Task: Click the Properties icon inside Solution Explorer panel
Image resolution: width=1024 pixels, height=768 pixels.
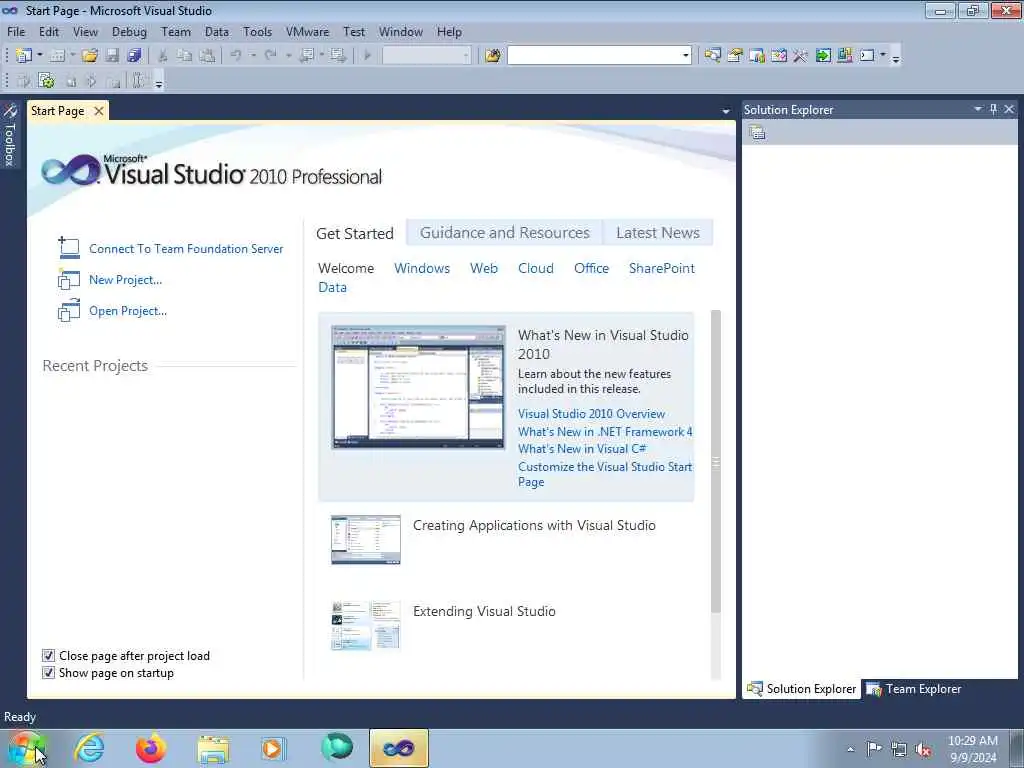Action: pyautogui.click(x=758, y=133)
